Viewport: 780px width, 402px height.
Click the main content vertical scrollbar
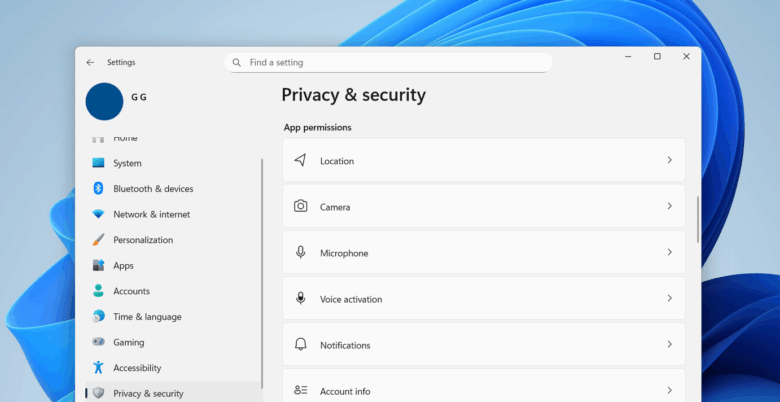click(x=697, y=219)
